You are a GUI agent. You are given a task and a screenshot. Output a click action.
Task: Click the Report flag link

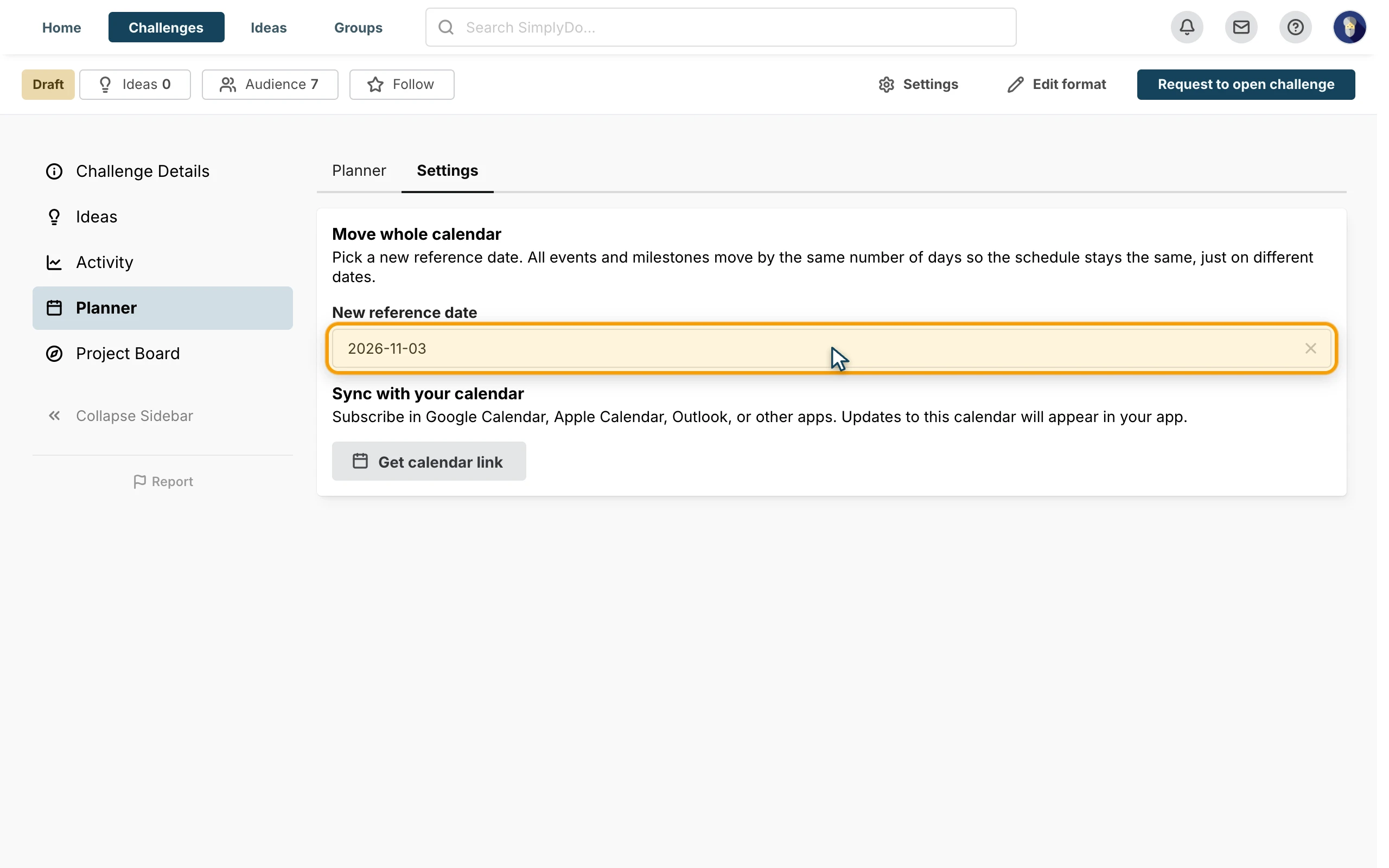tap(163, 482)
